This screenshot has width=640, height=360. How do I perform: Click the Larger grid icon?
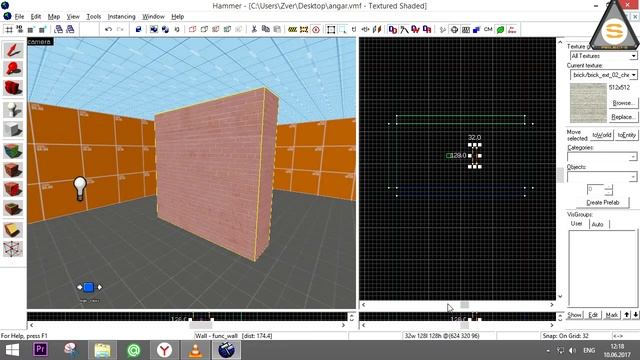pos(42,29)
